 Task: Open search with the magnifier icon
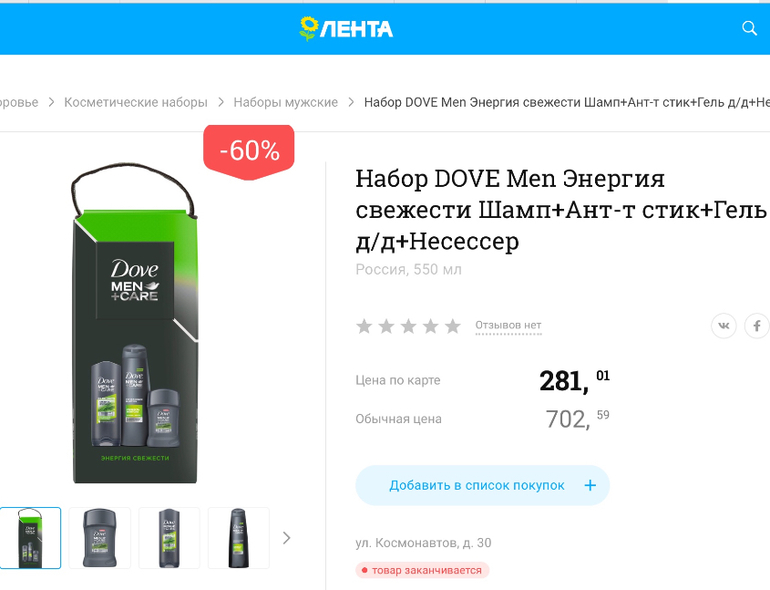[749, 28]
